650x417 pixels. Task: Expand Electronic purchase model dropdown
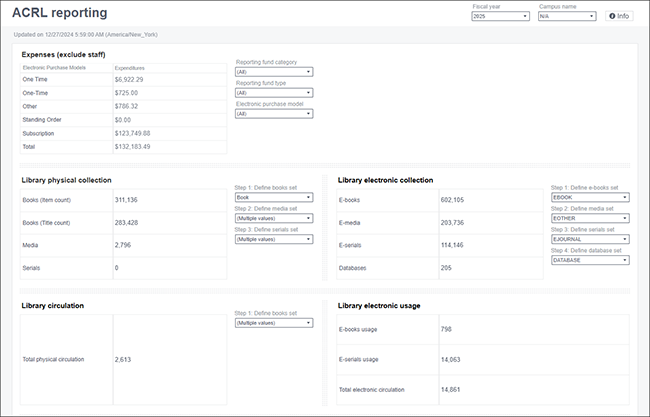point(274,114)
